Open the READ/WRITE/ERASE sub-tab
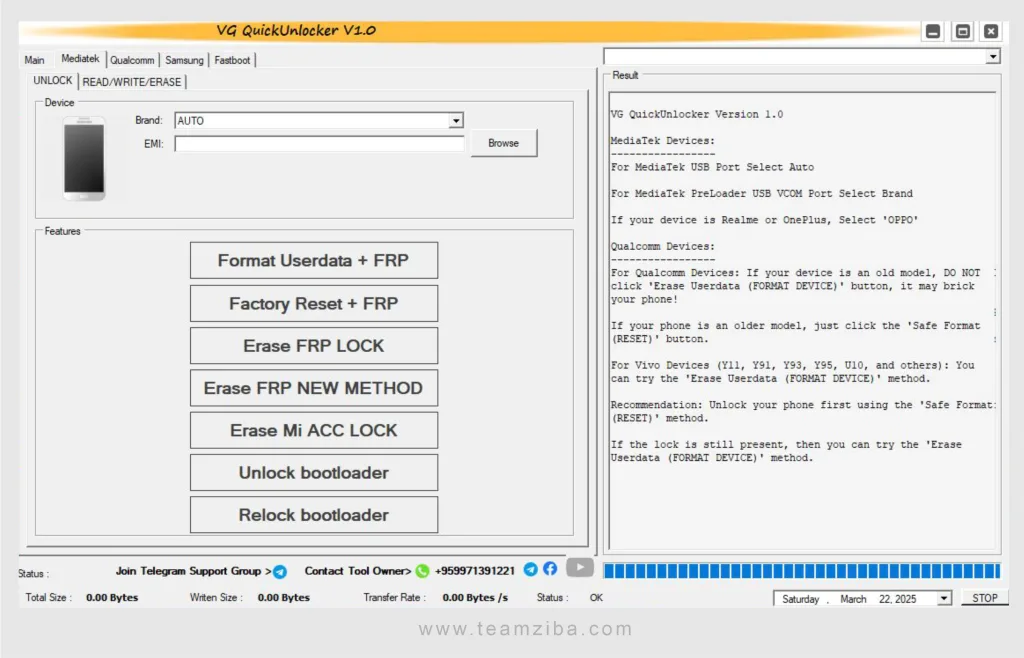The image size is (1024, 658). (x=132, y=82)
